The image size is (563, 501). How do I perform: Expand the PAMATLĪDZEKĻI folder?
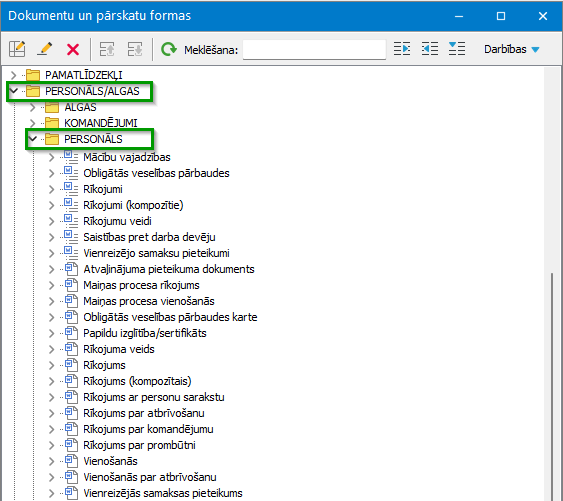tap(14, 75)
